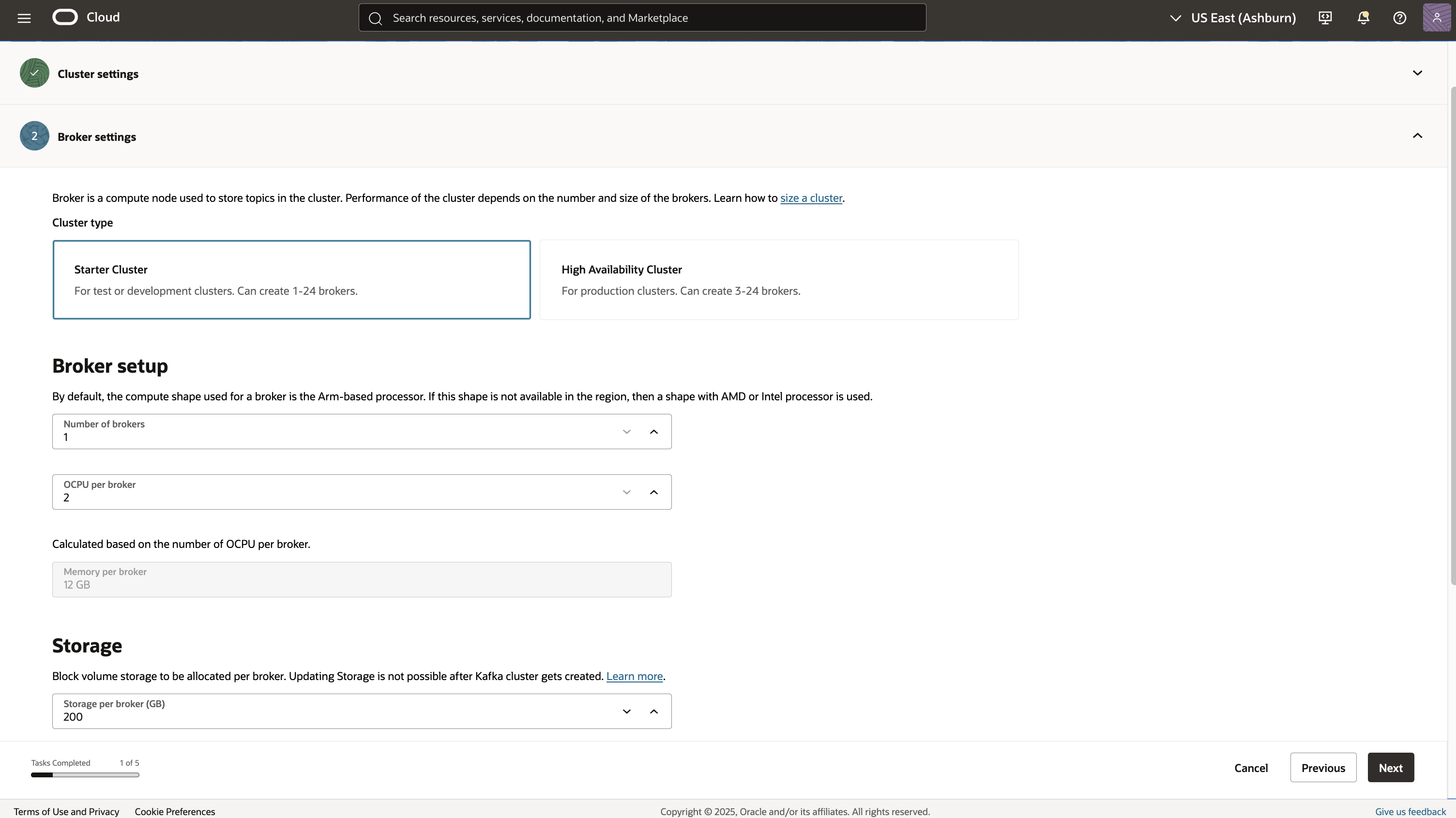The height and width of the screenshot is (818, 1456).
Task: Click the Broker settings step 2 badge
Action: click(x=34, y=136)
